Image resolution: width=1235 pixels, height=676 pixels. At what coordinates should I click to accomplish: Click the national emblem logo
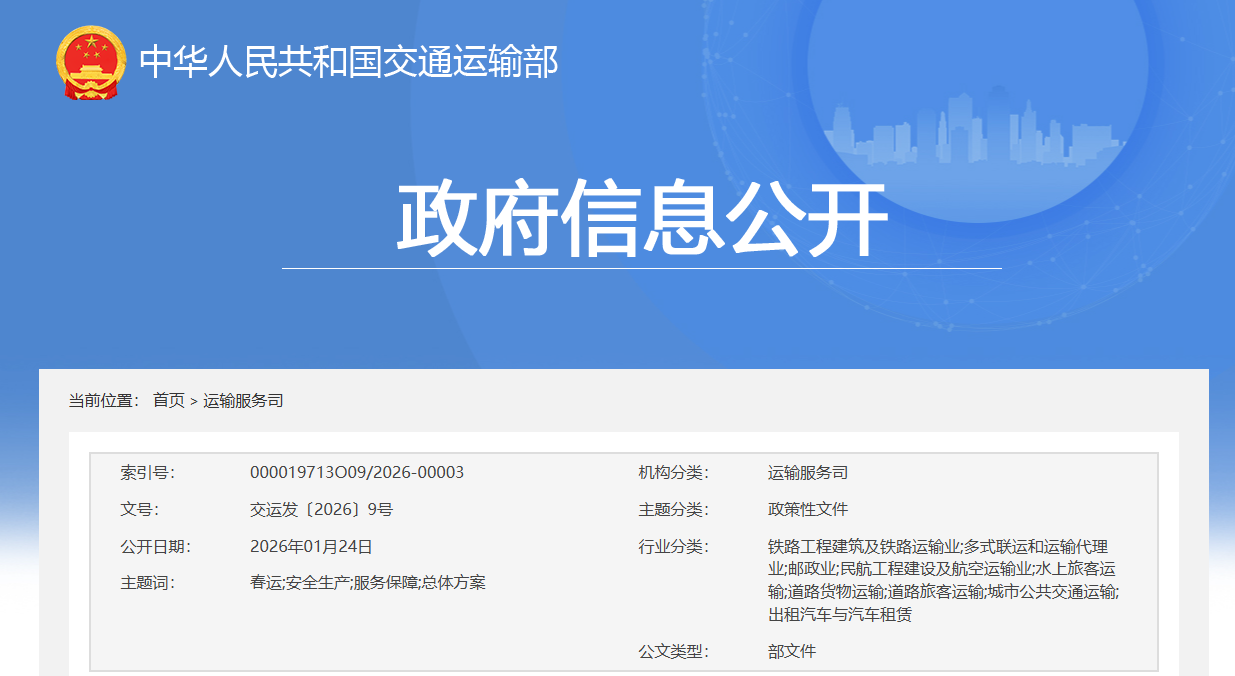(x=91, y=62)
